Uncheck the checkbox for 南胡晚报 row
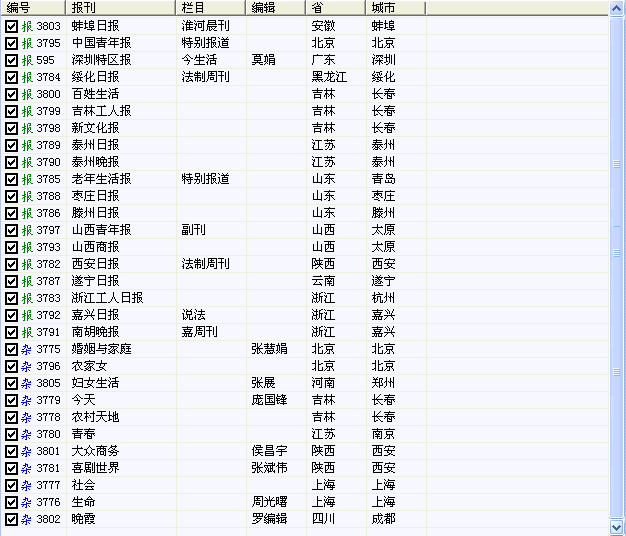Image resolution: width=626 pixels, height=536 pixels. (x=11, y=332)
